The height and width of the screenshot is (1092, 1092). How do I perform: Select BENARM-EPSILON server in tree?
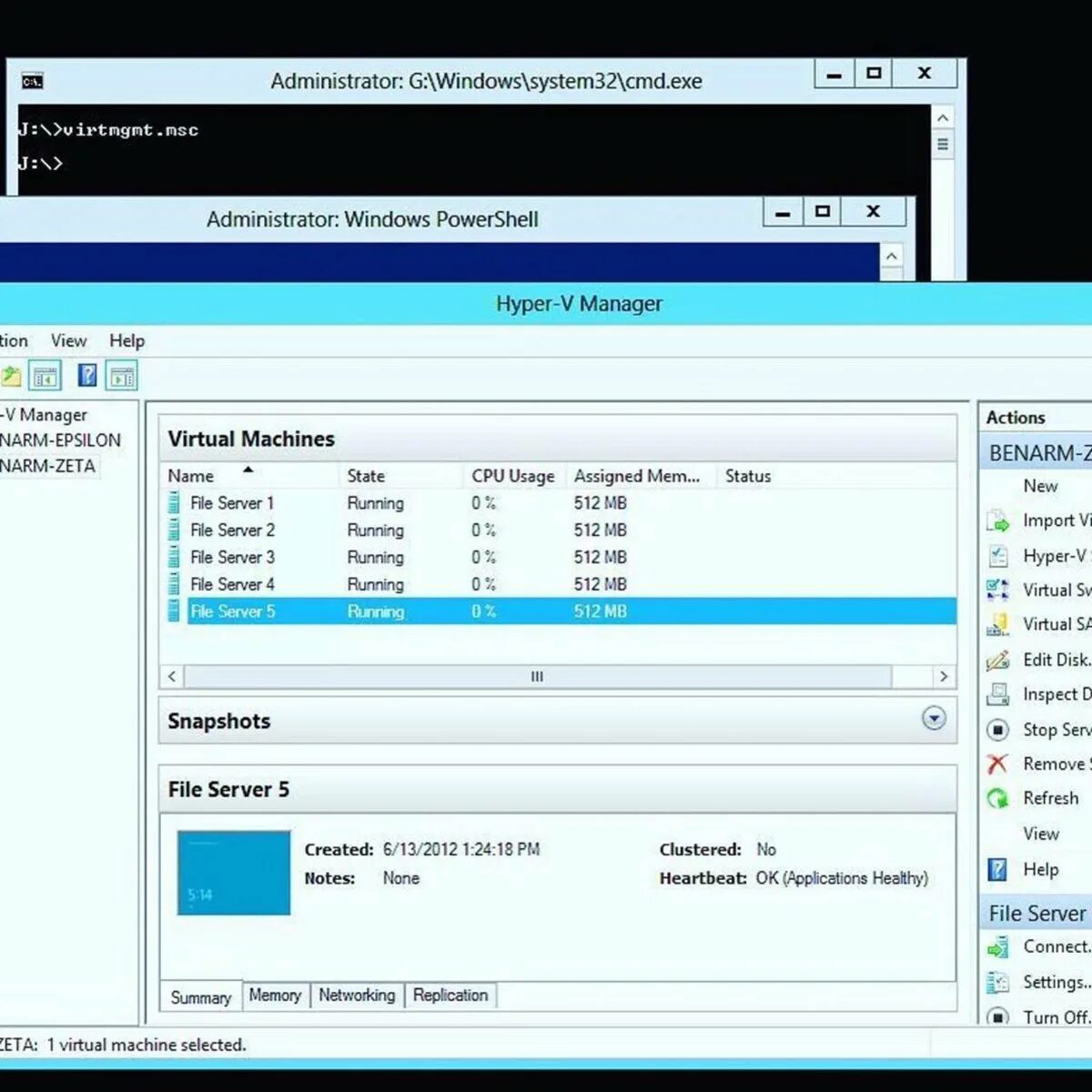(x=60, y=440)
